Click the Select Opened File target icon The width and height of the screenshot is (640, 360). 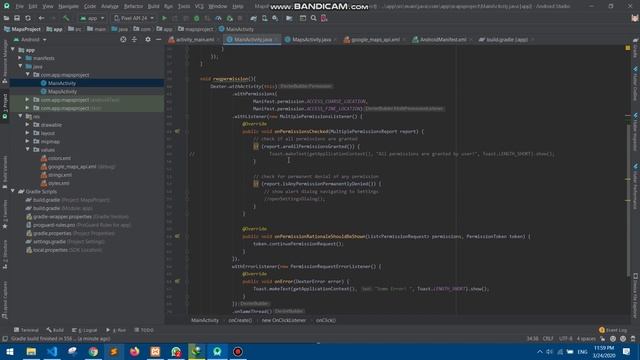click(123, 40)
